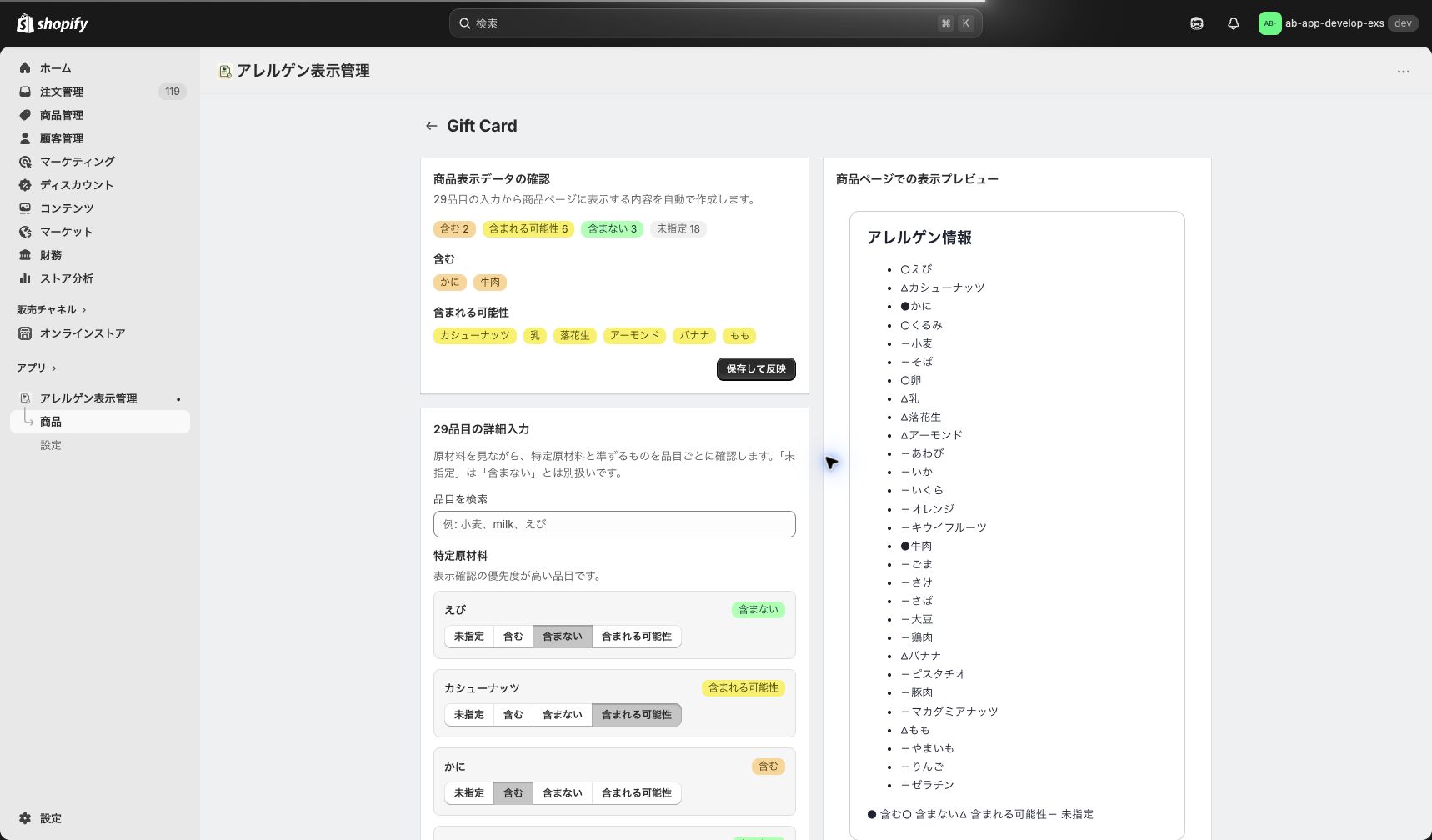The width and height of the screenshot is (1432, 840).
Task: Open the notifications bell icon
Action: click(x=1234, y=23)
